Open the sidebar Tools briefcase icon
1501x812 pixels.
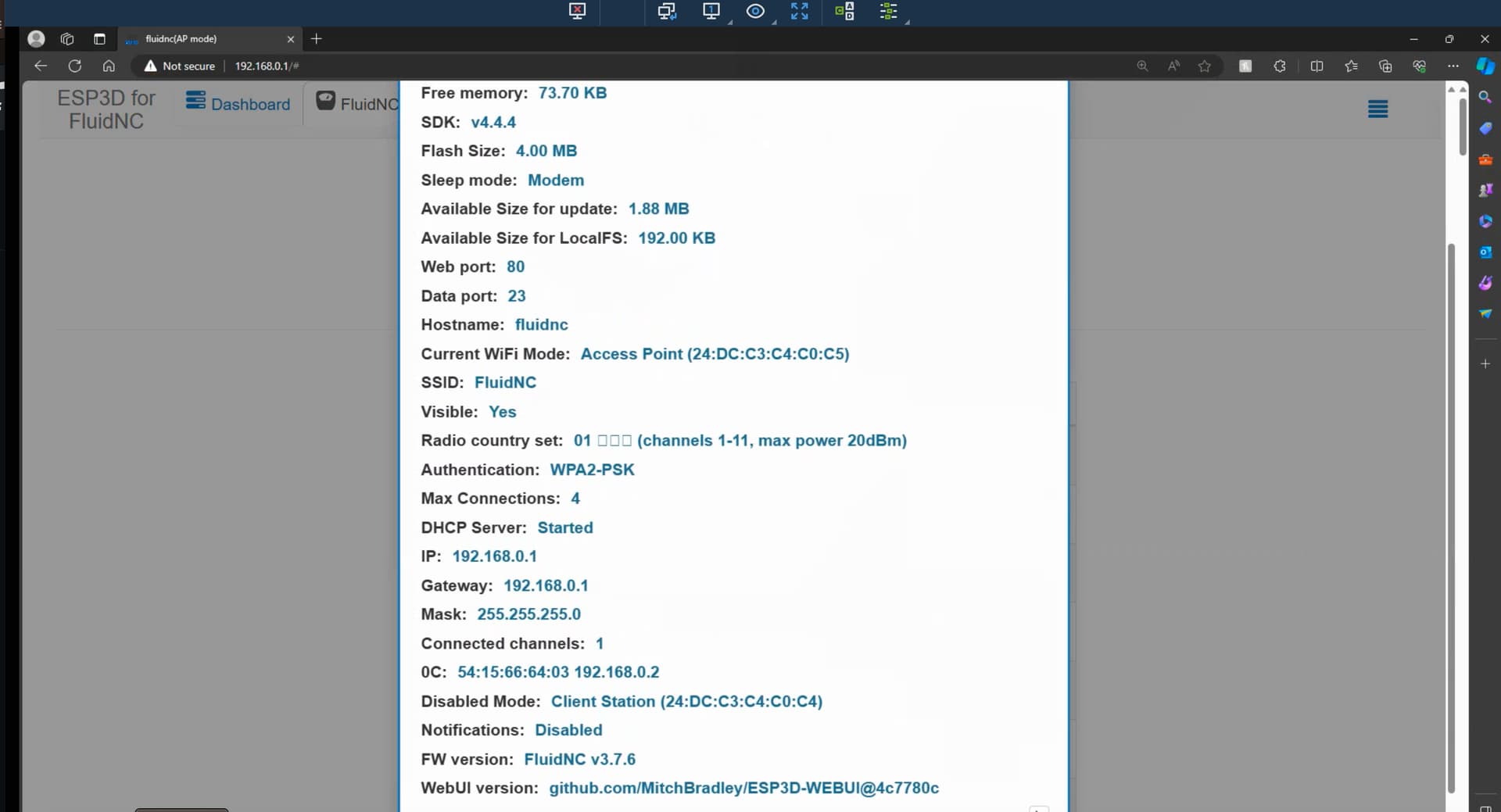[x=1485, y=159]
